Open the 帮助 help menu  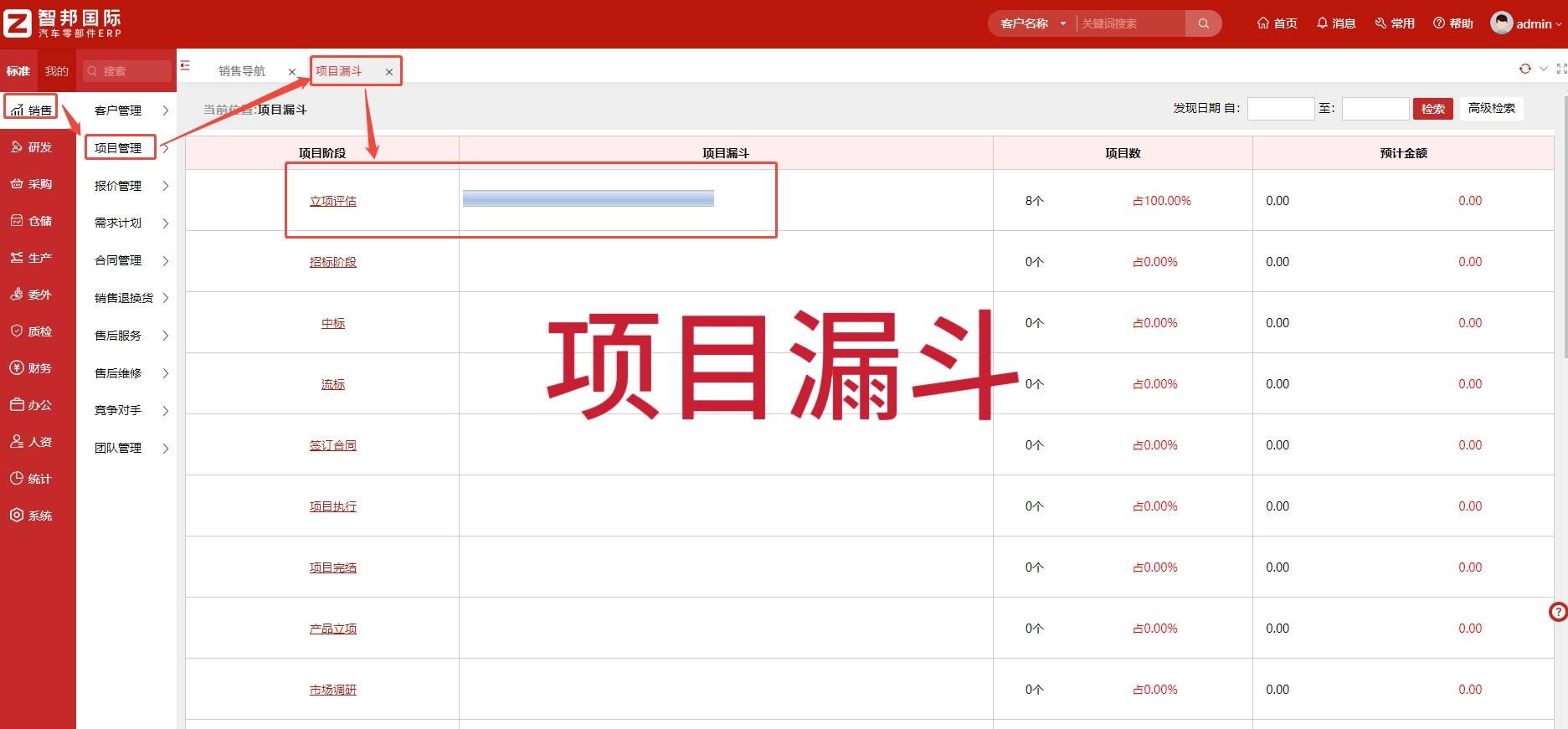point(1452,23)
